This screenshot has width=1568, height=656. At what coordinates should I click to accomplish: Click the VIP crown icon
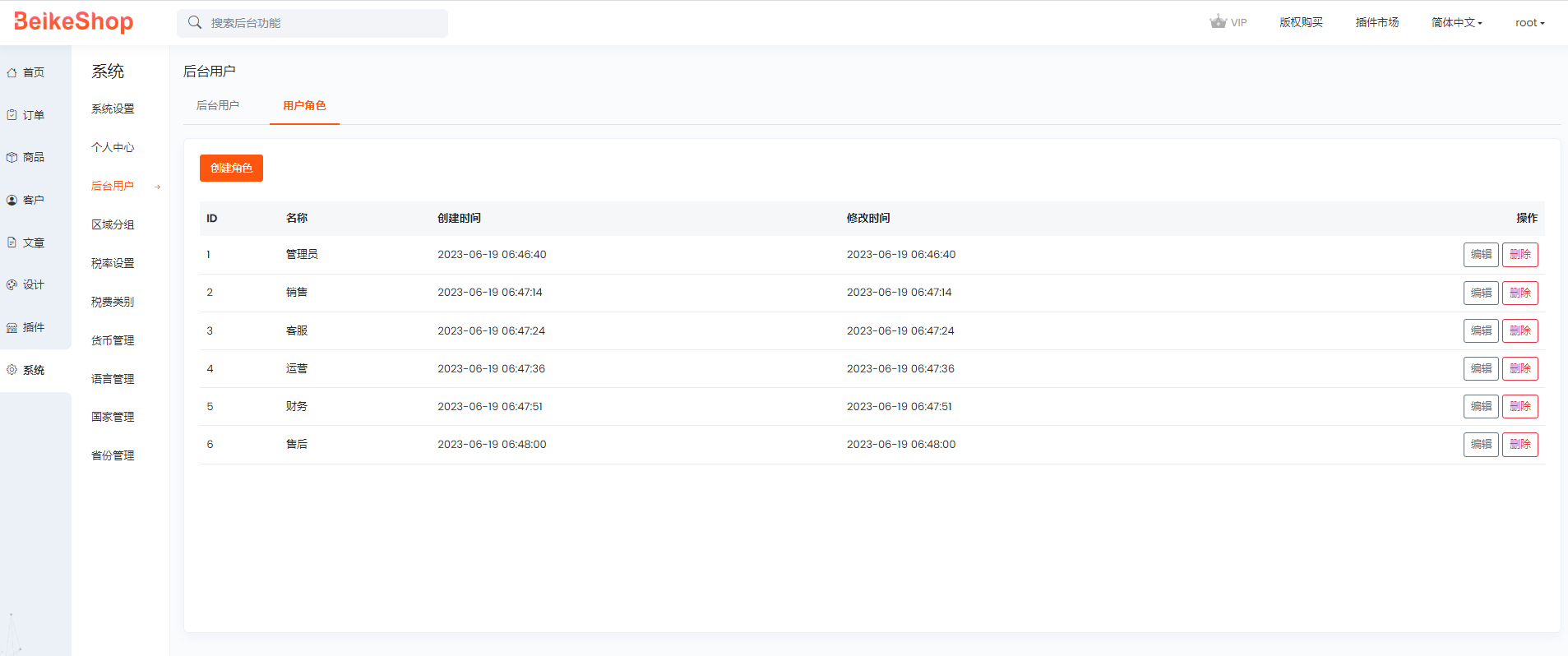point(1218,22)
